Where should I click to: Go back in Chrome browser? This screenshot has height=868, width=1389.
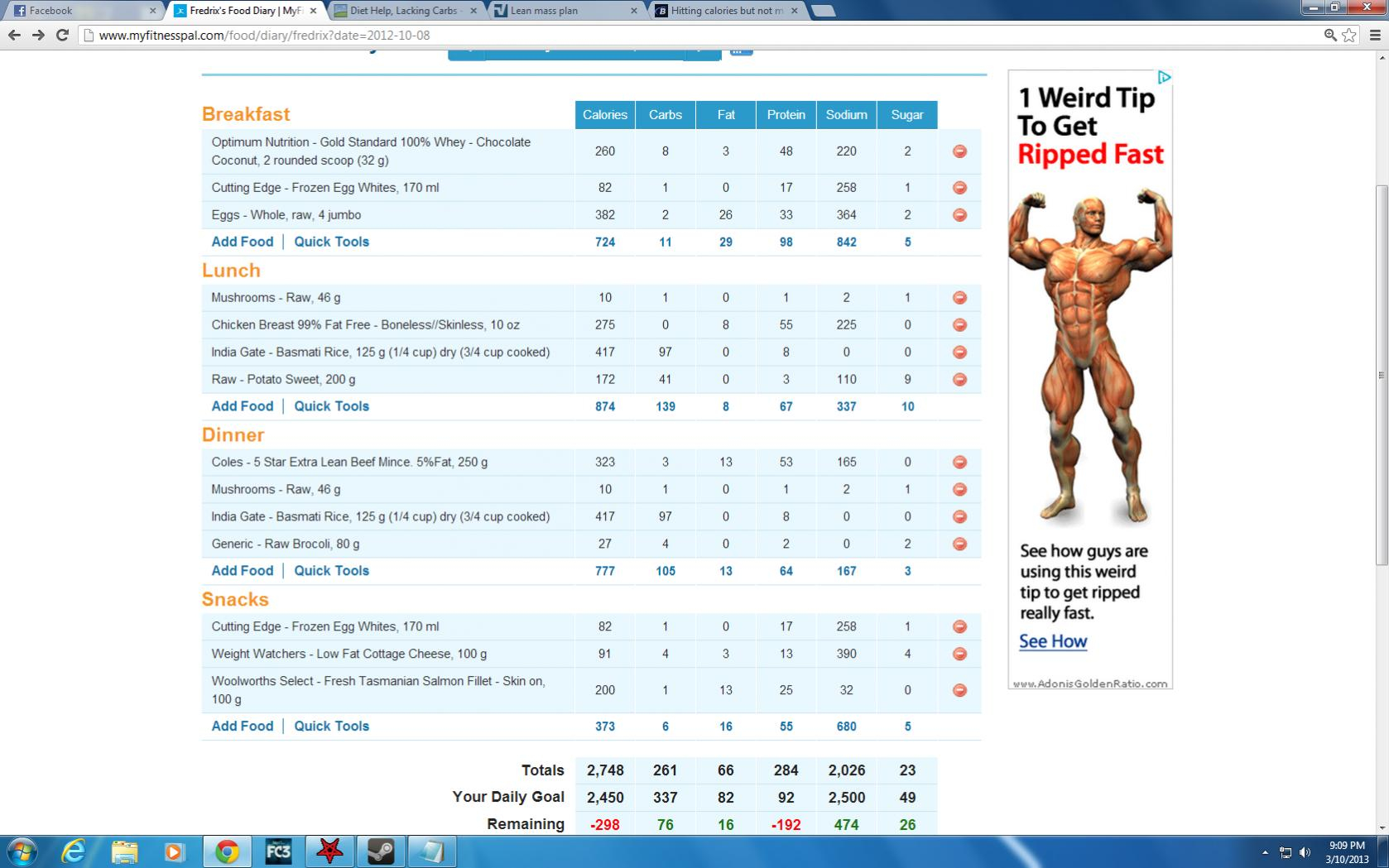(14, 35)
